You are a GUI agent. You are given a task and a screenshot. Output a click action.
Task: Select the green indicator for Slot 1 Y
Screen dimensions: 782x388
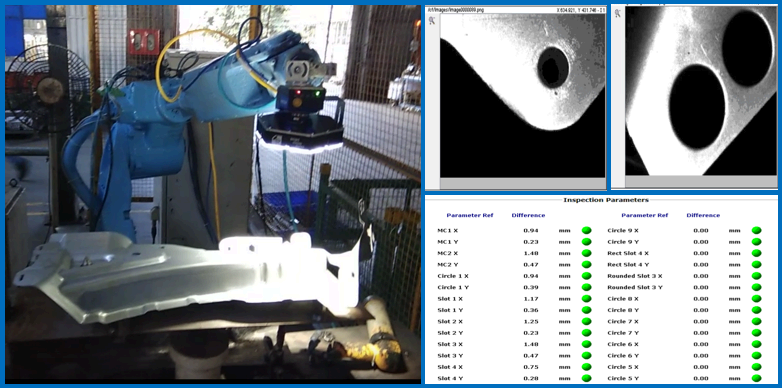tap(586, 310)
